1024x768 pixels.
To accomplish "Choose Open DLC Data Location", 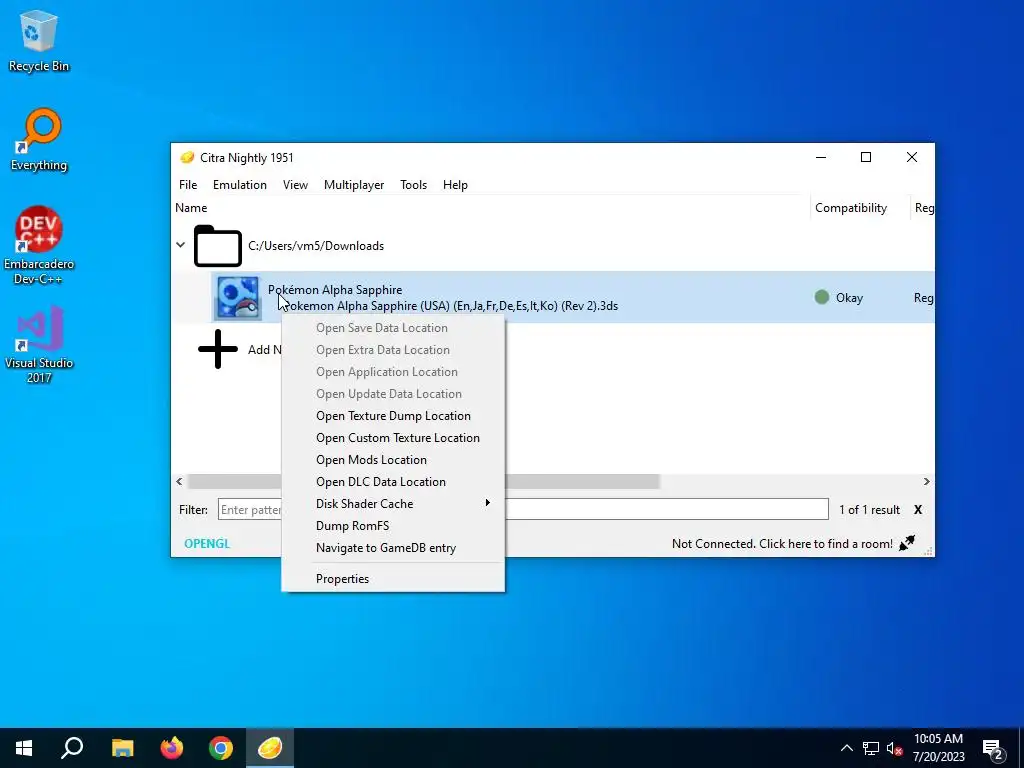I will (392, 482).
